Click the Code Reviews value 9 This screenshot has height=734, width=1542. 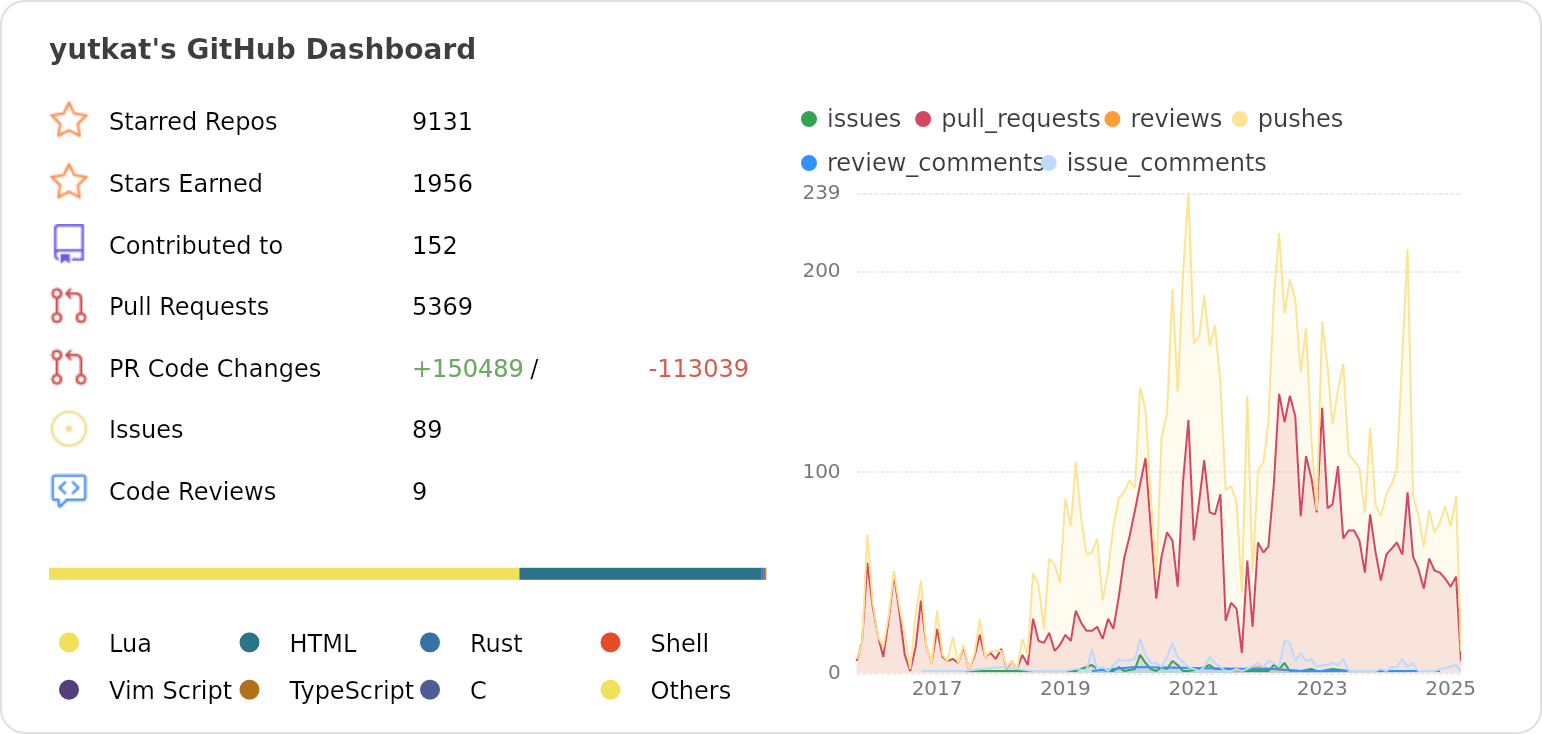click(420, 492)
